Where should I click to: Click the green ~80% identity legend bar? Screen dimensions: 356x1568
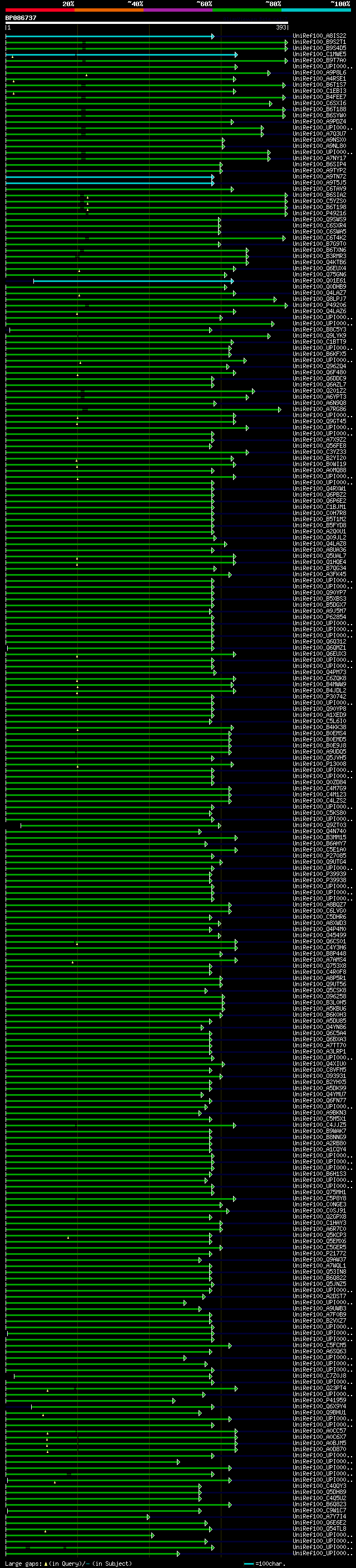pyautogui.click(x=247, y=10)
